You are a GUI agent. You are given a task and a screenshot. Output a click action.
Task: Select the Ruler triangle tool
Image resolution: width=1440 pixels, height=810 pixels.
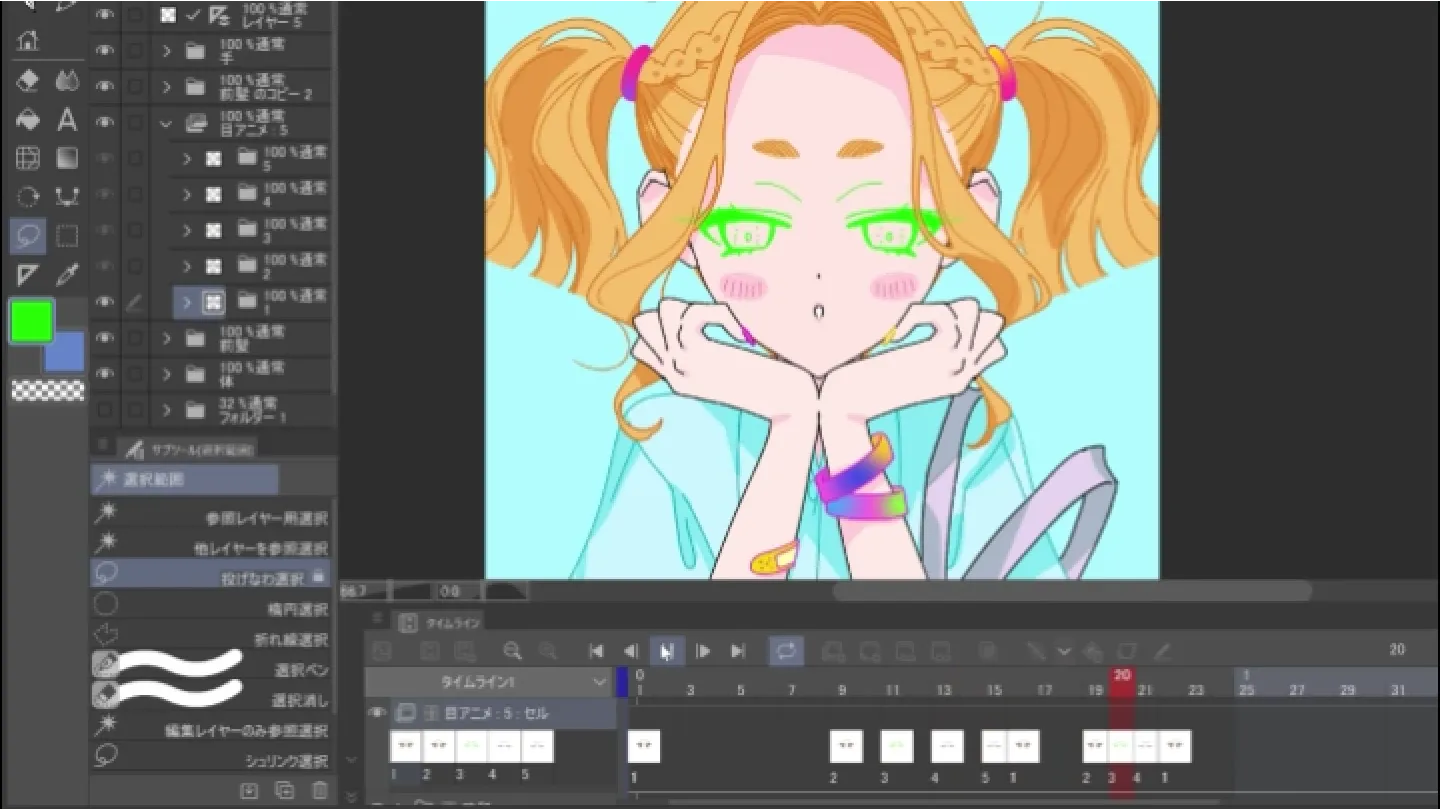tap(28, 274)
